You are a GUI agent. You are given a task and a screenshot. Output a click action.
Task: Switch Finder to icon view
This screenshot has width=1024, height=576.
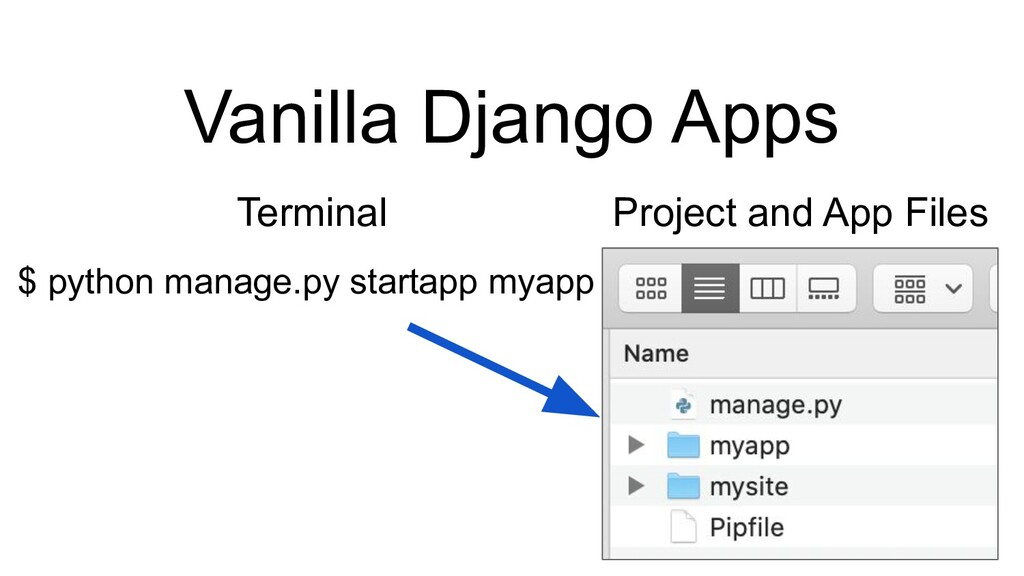(x=650, y=288)
